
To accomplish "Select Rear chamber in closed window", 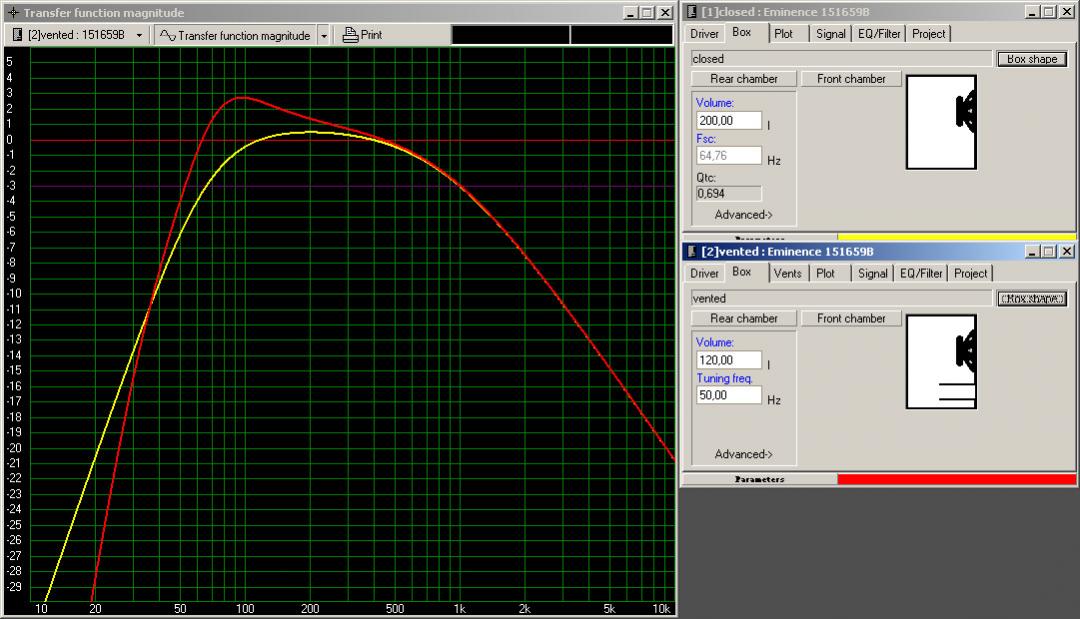I will tap(744, 79).
